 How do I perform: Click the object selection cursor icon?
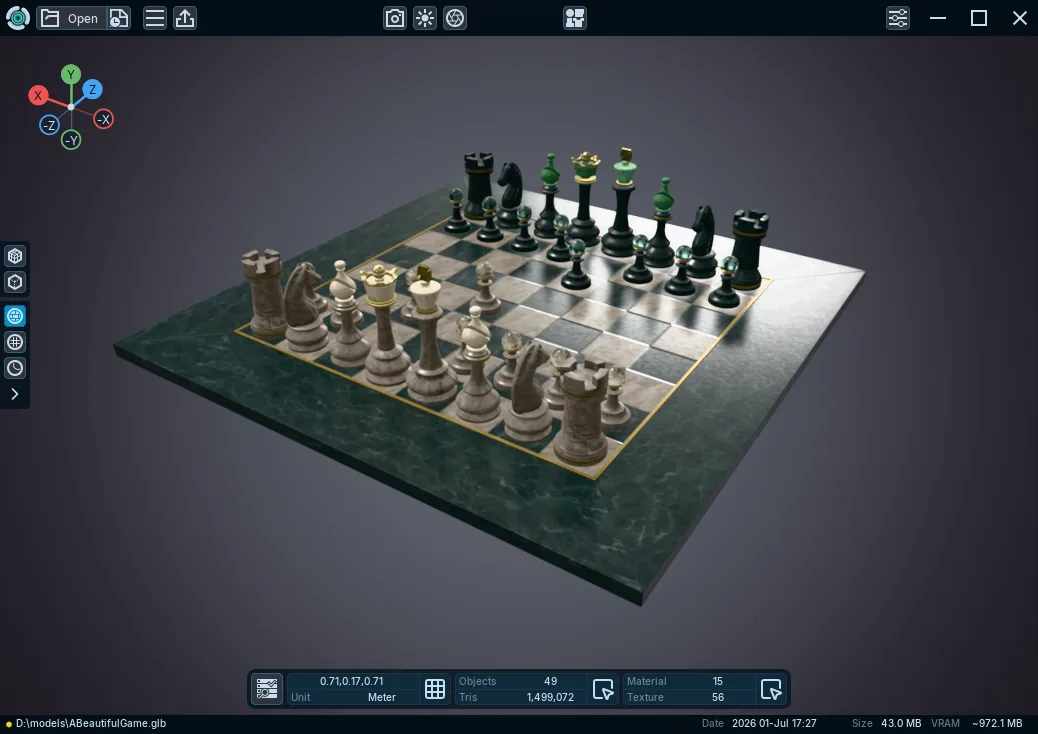[x=603, y=689]
